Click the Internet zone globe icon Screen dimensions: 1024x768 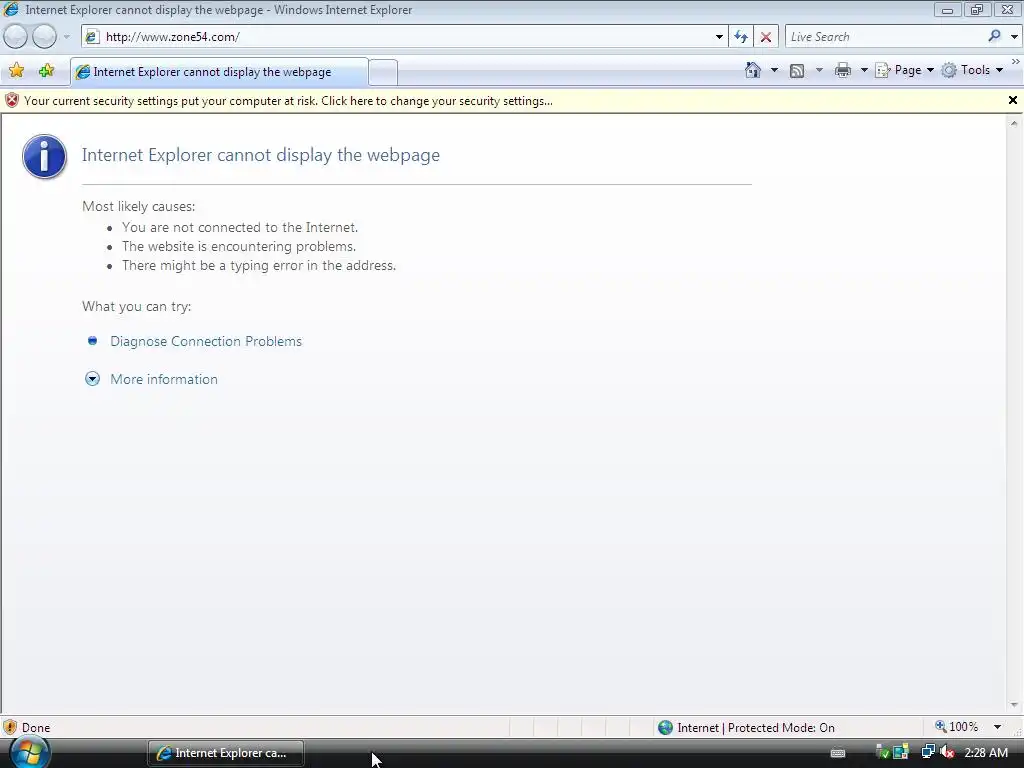tap(665, 728)
